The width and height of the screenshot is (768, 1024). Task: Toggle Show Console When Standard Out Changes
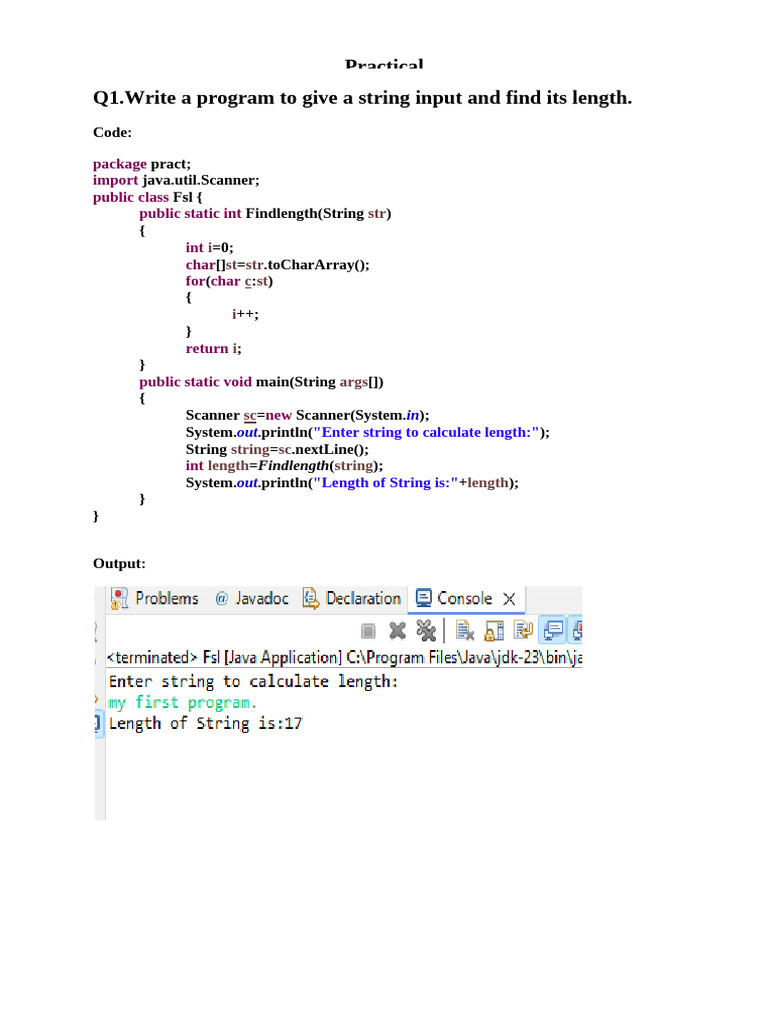point(551,630)
